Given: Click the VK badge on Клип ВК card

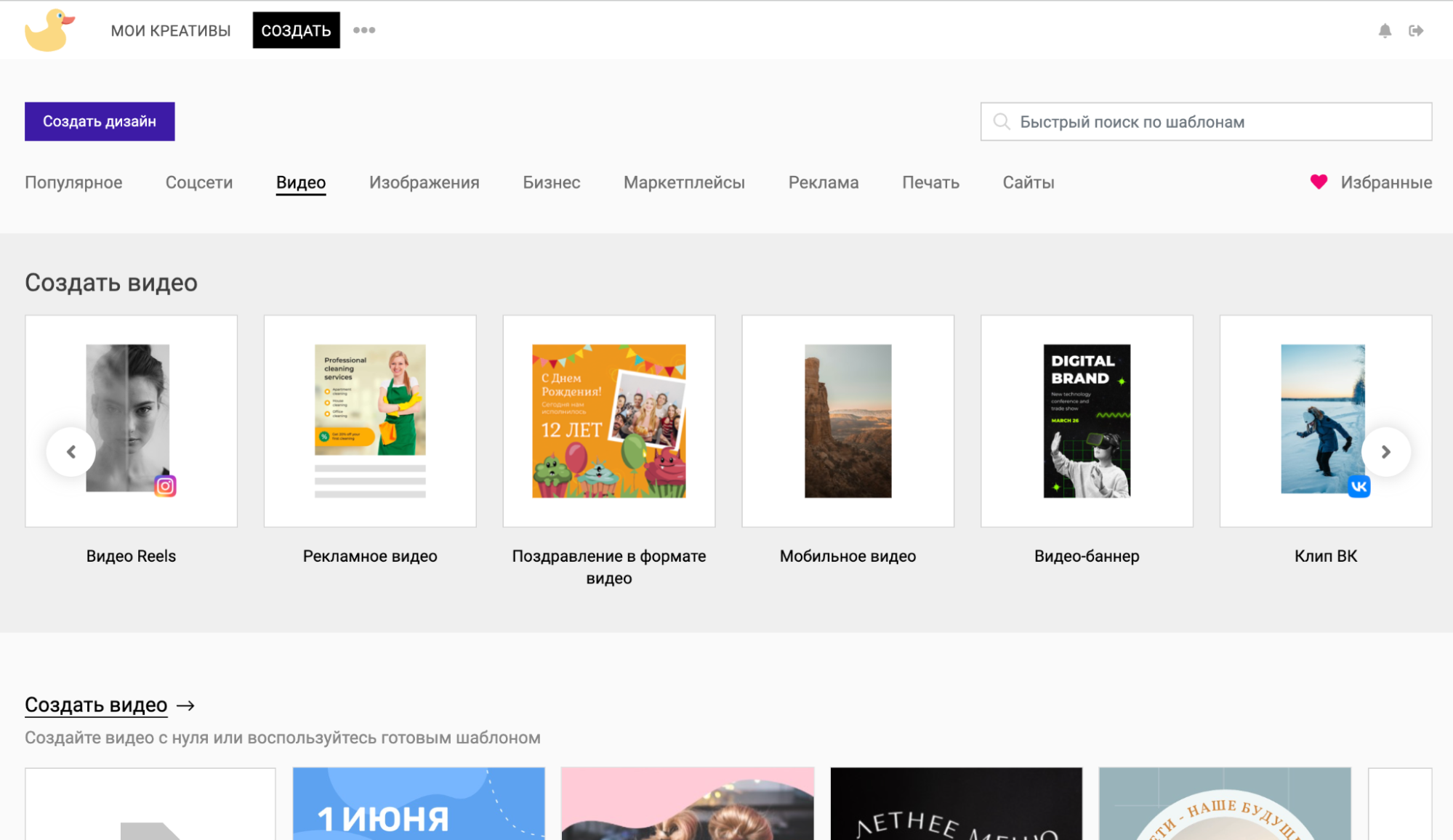Looking at the screenshot, I should (x=1359, y=486).
